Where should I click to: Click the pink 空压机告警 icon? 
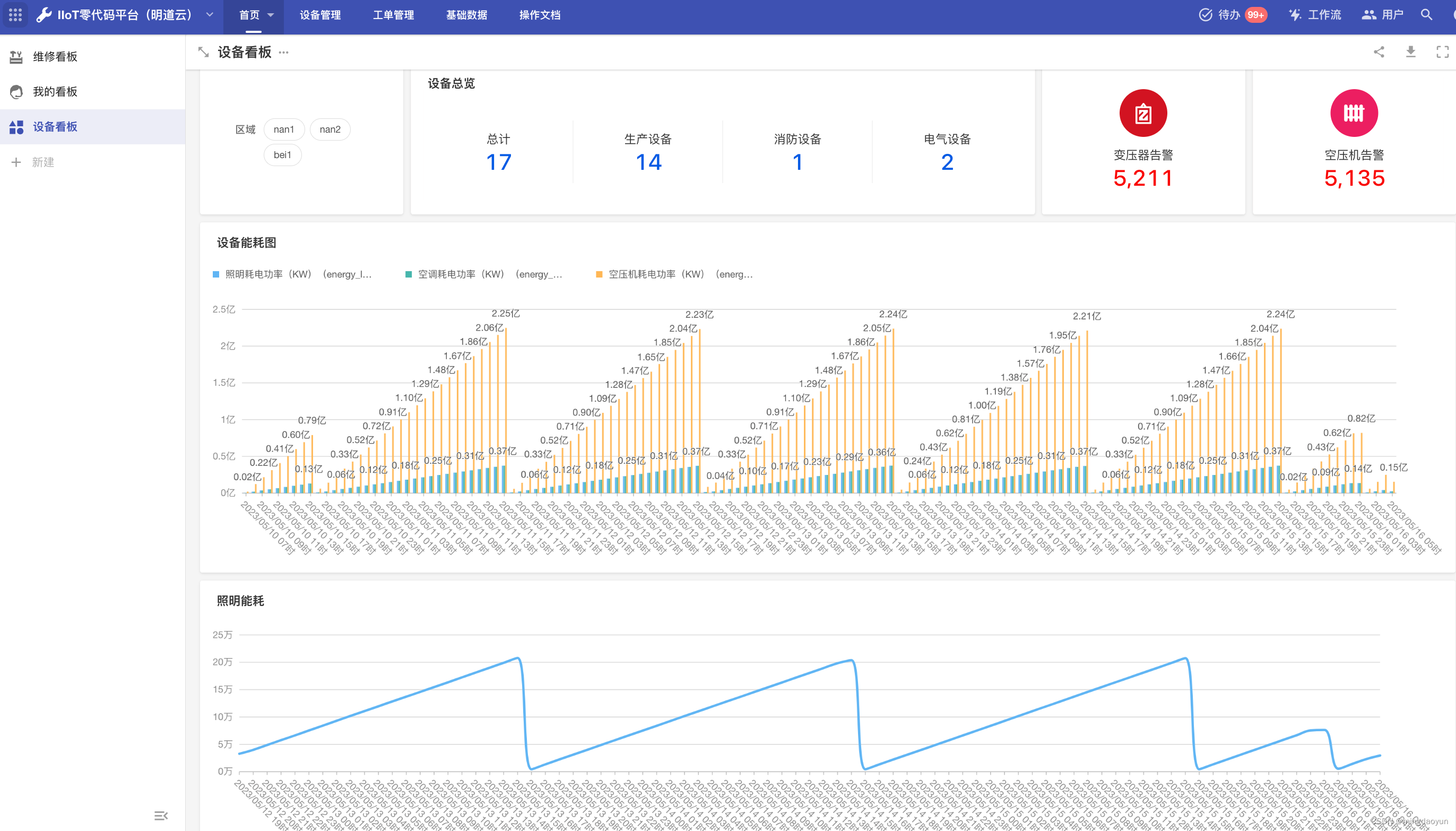tap(1354, 113)
